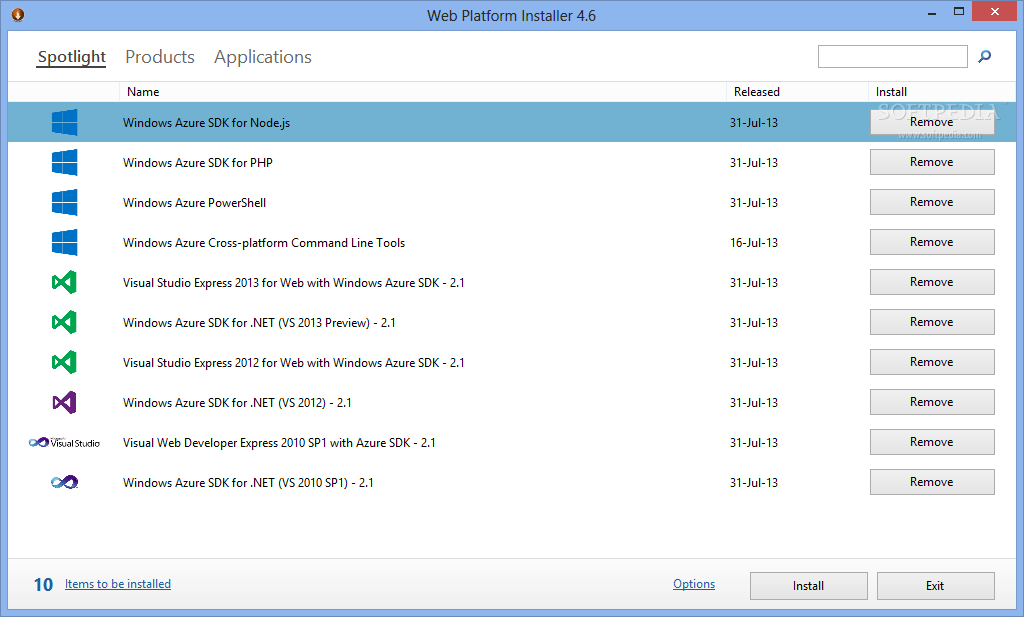Remove Windows Azure SDK for PHP
This screenshot has height=617, width=1024.
(932, 162)
